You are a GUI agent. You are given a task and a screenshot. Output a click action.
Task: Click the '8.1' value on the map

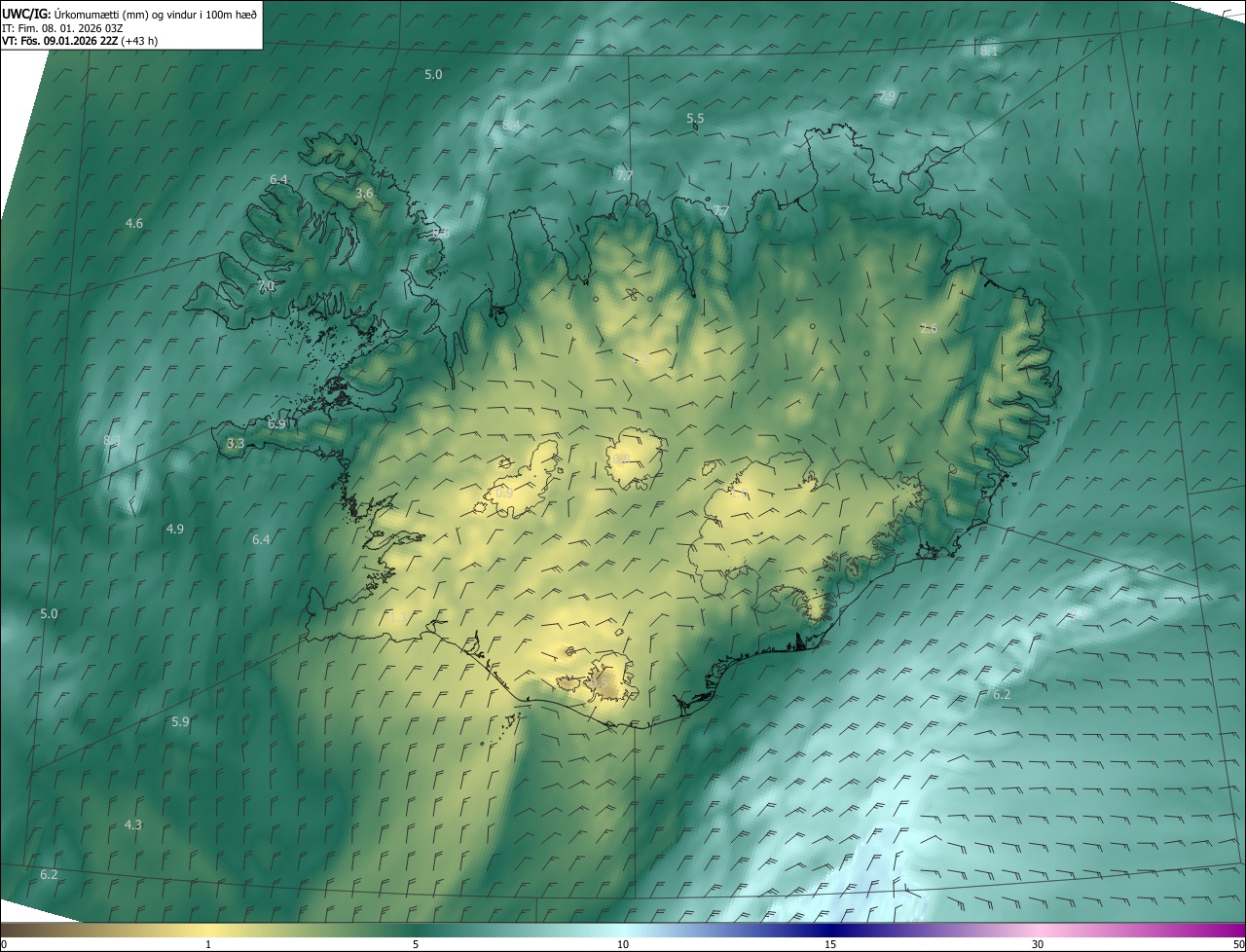point(988,51)
